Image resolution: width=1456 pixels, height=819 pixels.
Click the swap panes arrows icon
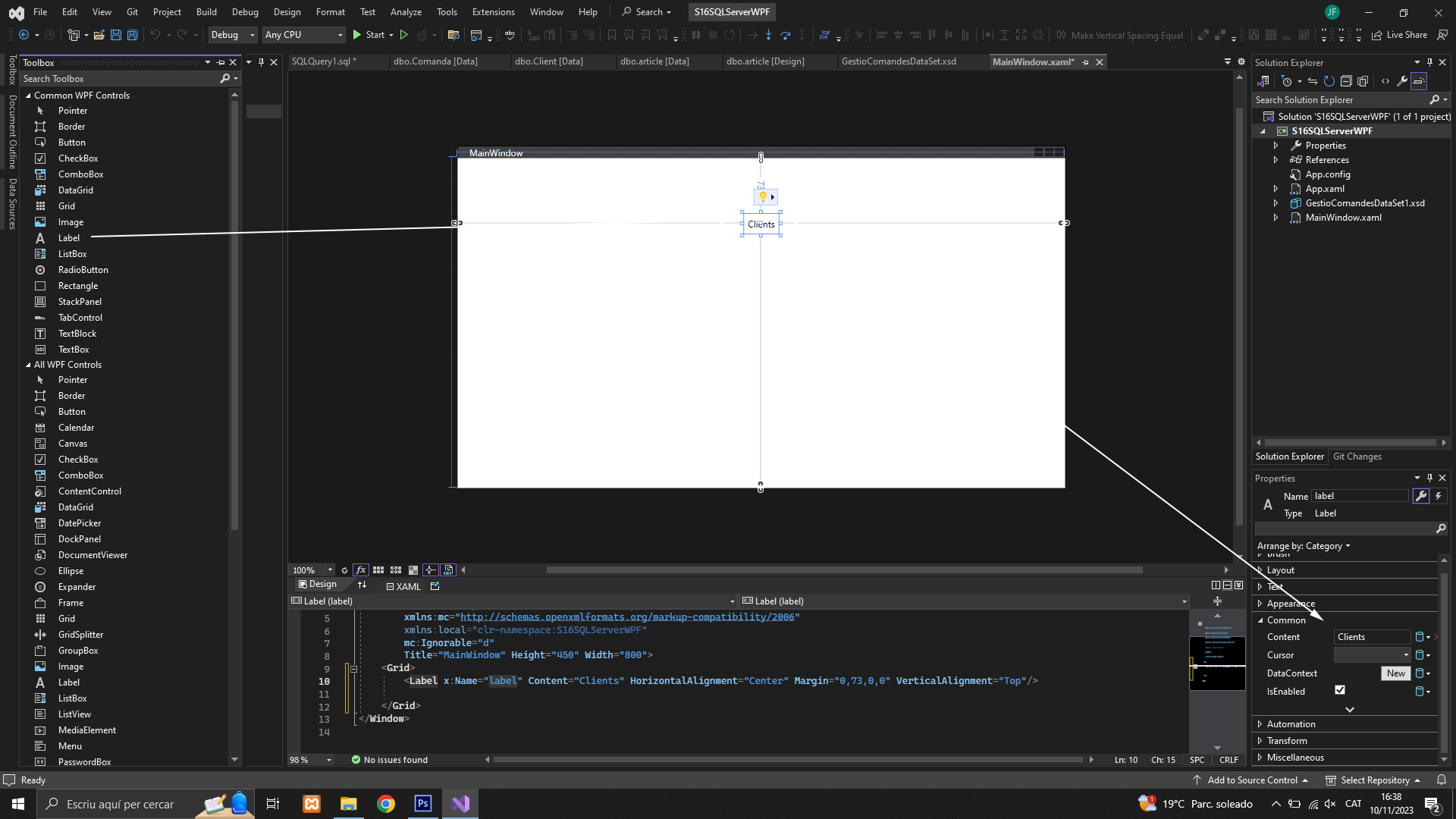coord(362,585)
